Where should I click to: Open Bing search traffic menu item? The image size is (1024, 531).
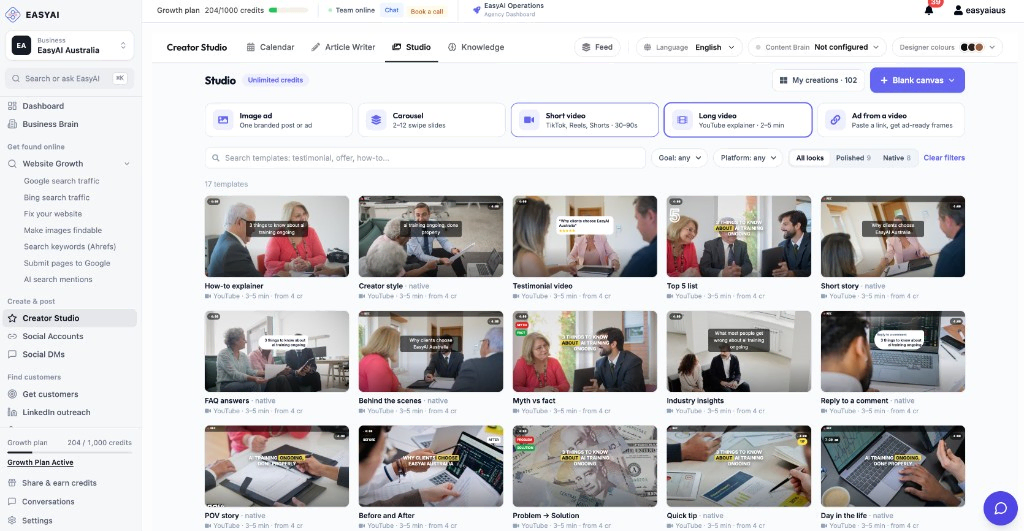click(x=57, y=197)
